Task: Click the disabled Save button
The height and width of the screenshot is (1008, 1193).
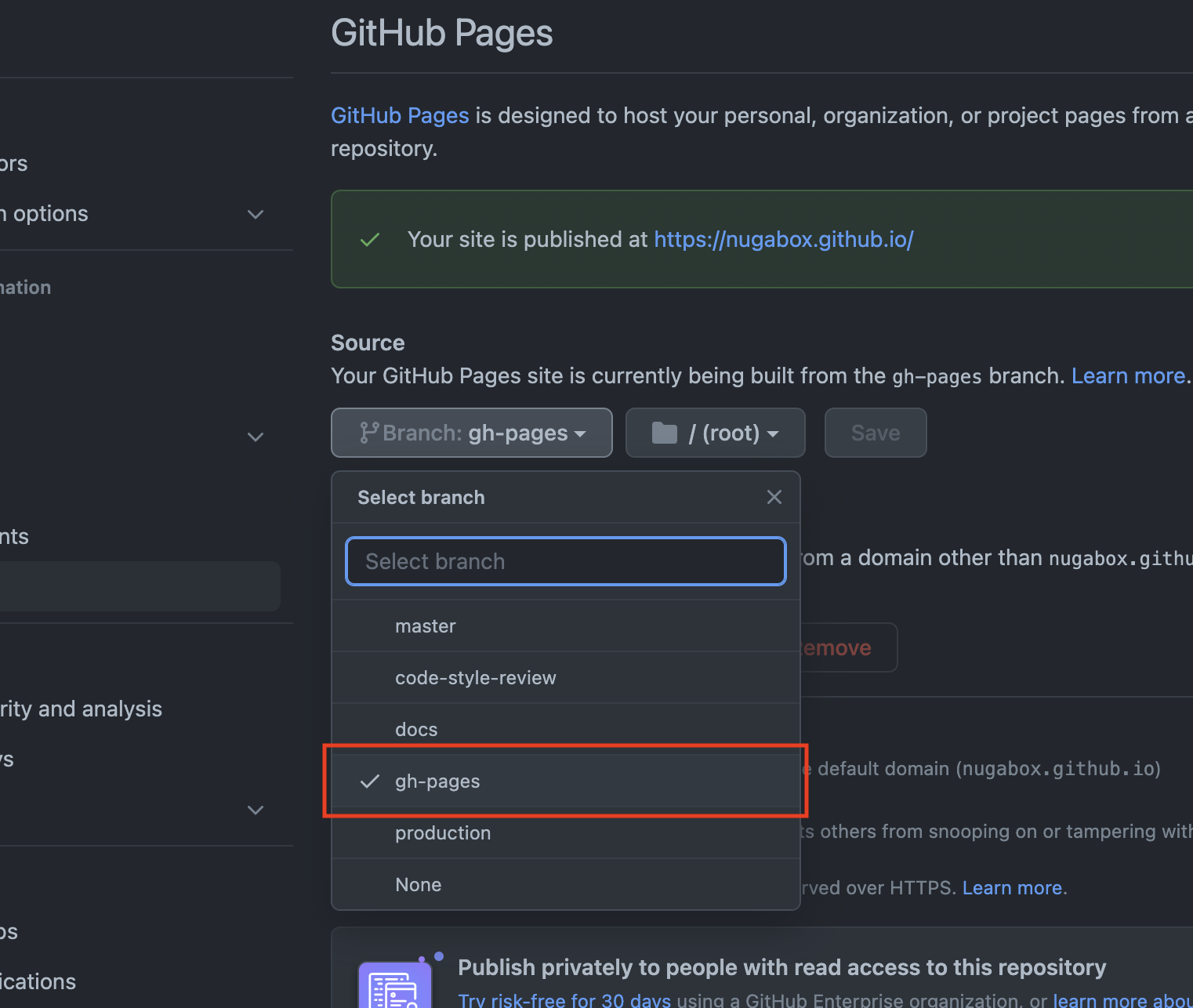Action: 876,433
